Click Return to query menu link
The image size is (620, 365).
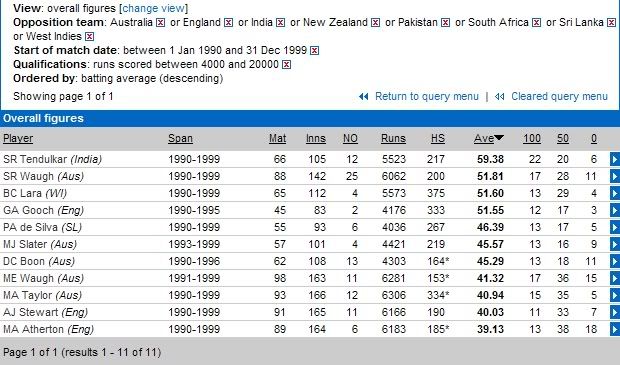point(427,96)
